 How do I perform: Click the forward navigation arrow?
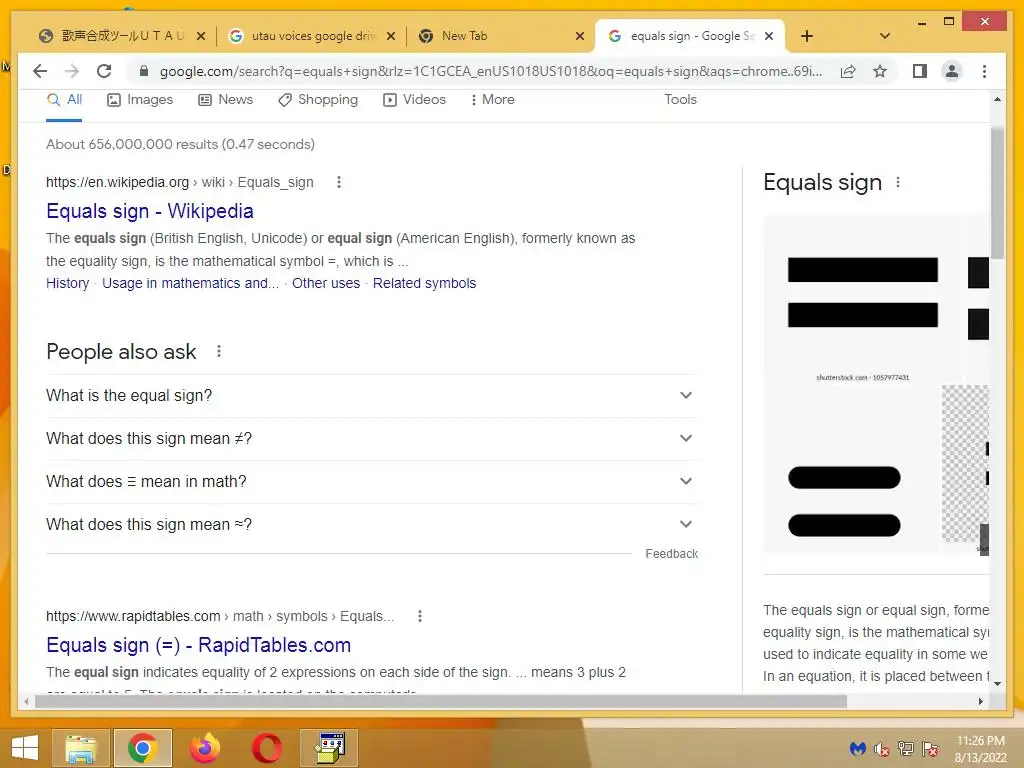coord(72,71)
